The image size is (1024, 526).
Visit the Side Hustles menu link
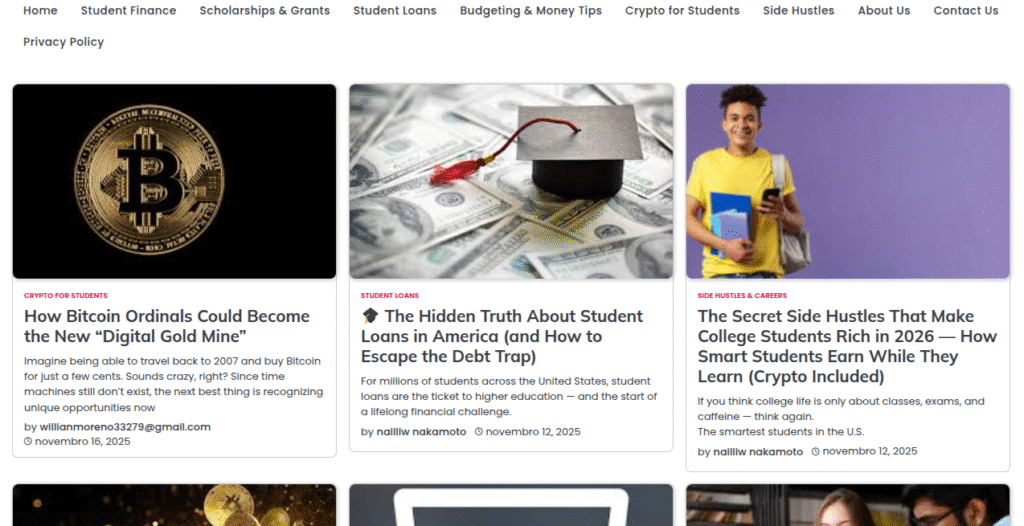click(x=799, y=10)
